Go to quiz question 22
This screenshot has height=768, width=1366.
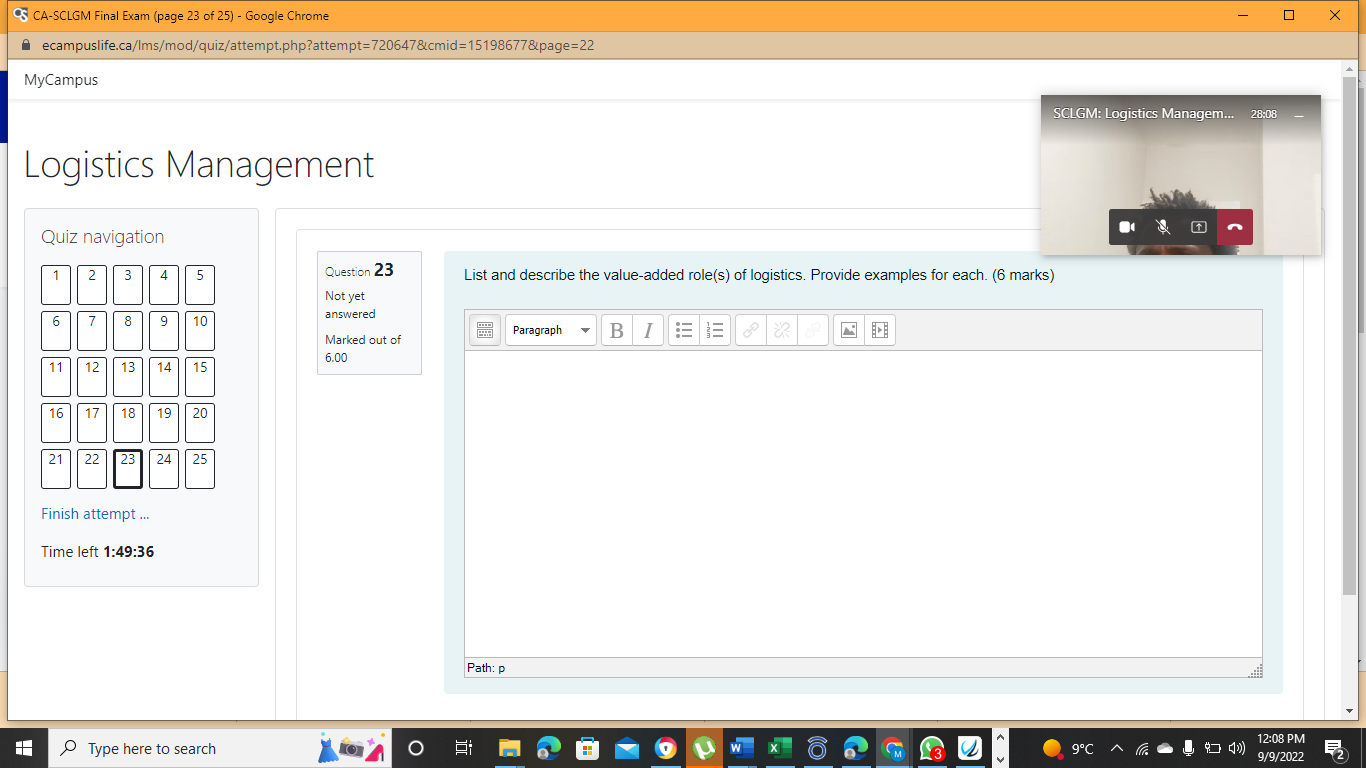tap(92, 469)
